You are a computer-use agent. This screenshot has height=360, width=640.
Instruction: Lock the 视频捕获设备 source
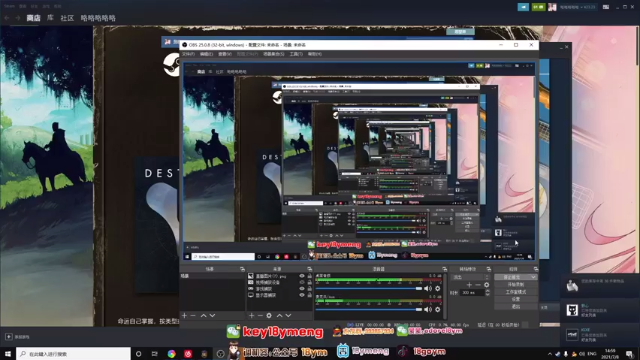coord(309,282)
